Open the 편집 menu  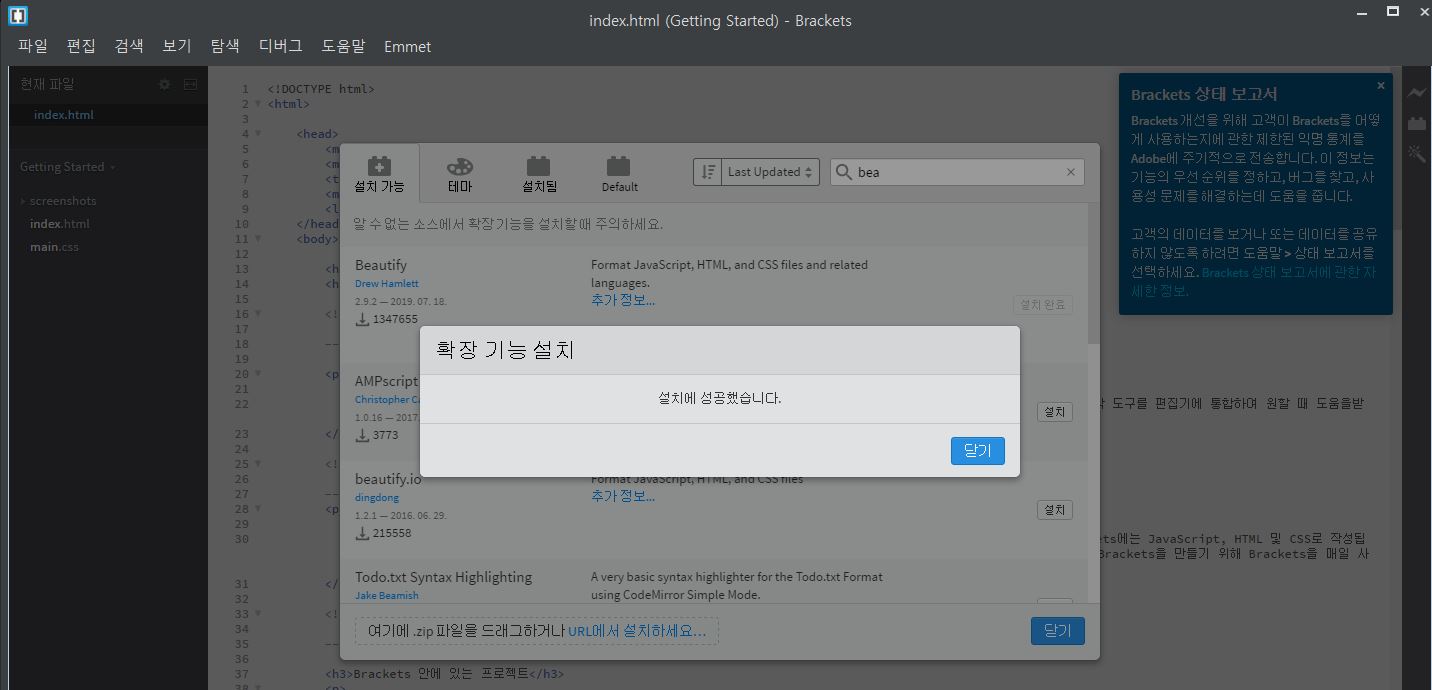coord(81,46)
